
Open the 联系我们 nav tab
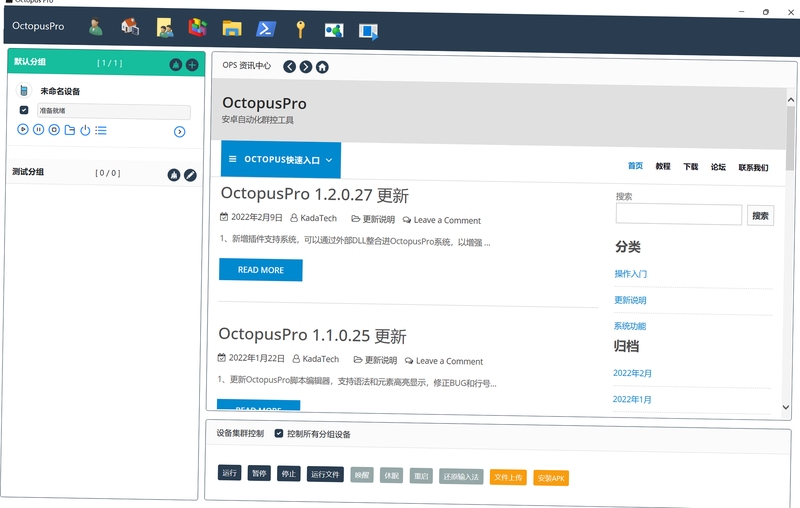[x=753, y=167]
